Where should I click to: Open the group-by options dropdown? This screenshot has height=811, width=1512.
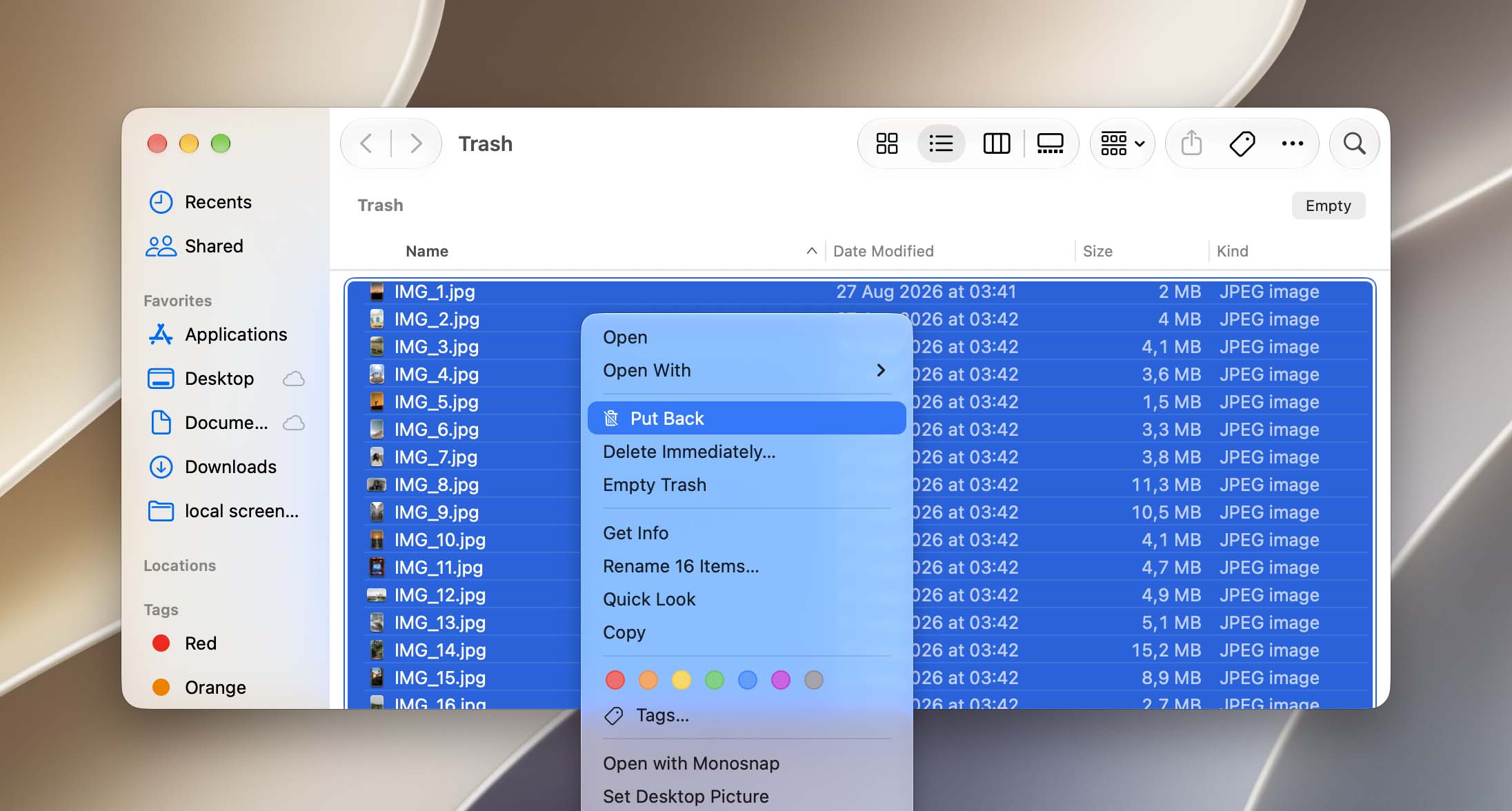(x=1122, y=143)
